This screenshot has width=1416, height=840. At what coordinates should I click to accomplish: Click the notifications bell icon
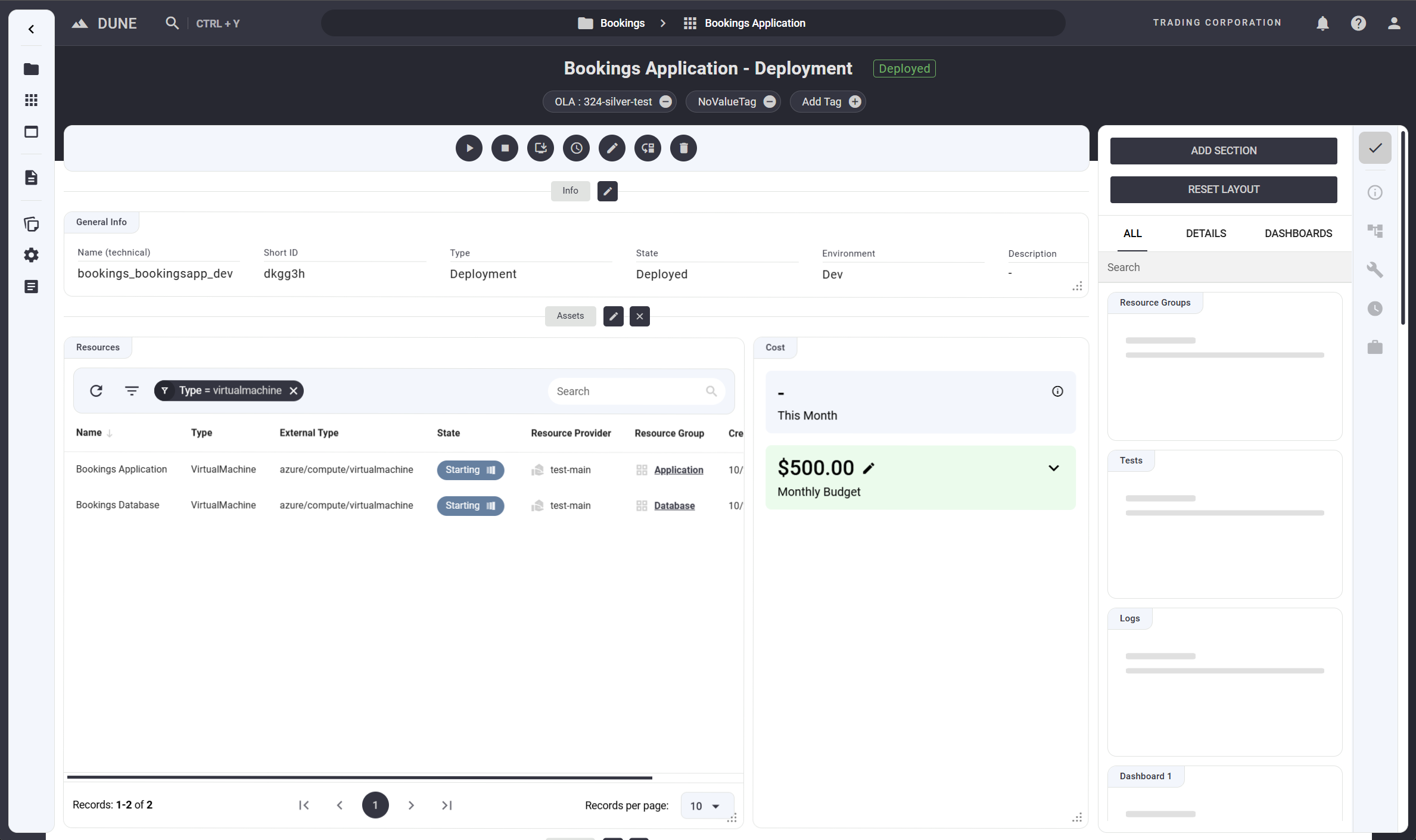[1322, 23]
